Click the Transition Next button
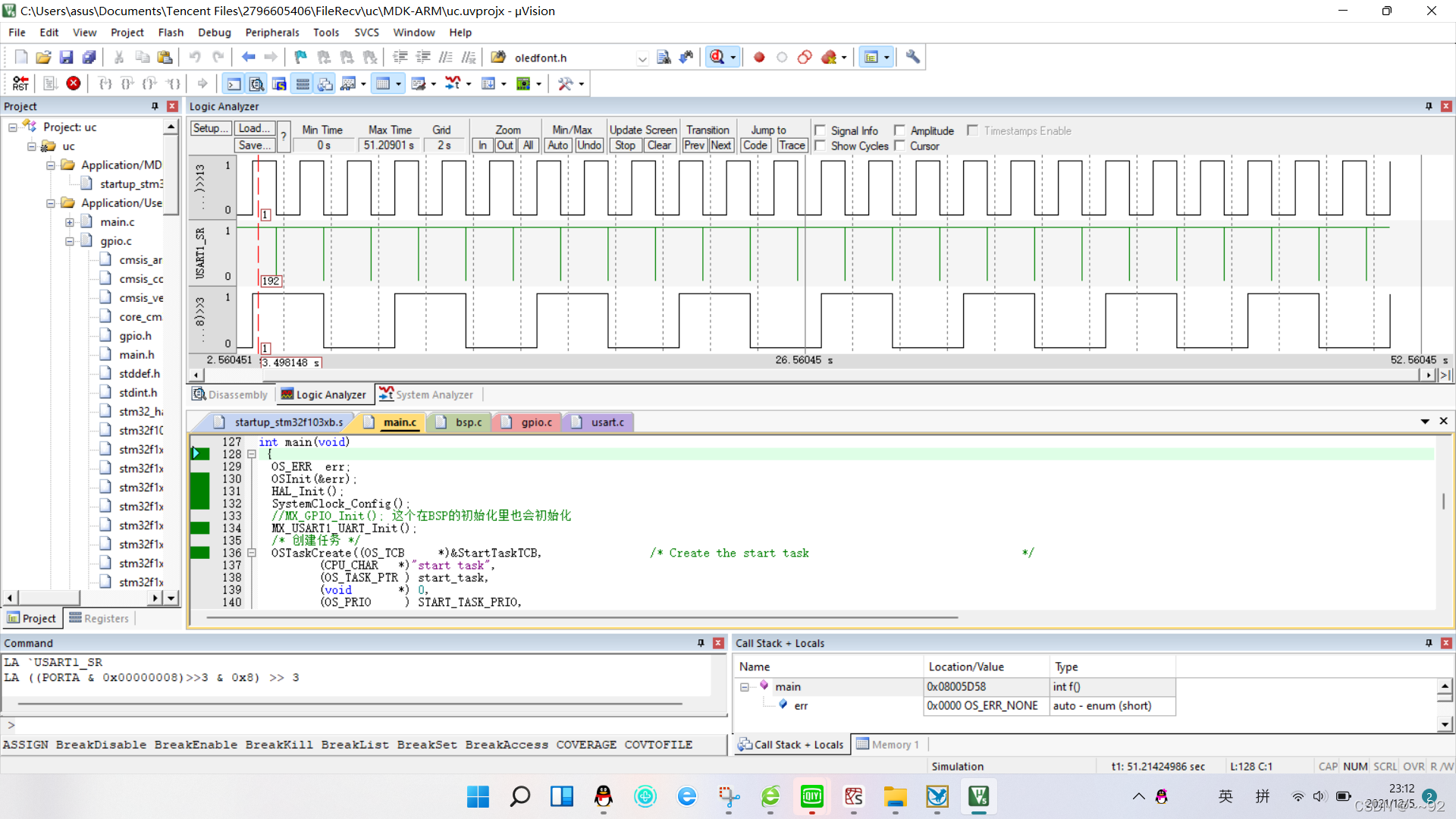Screen dimensions: 1456x819 (x=721, y=146)
